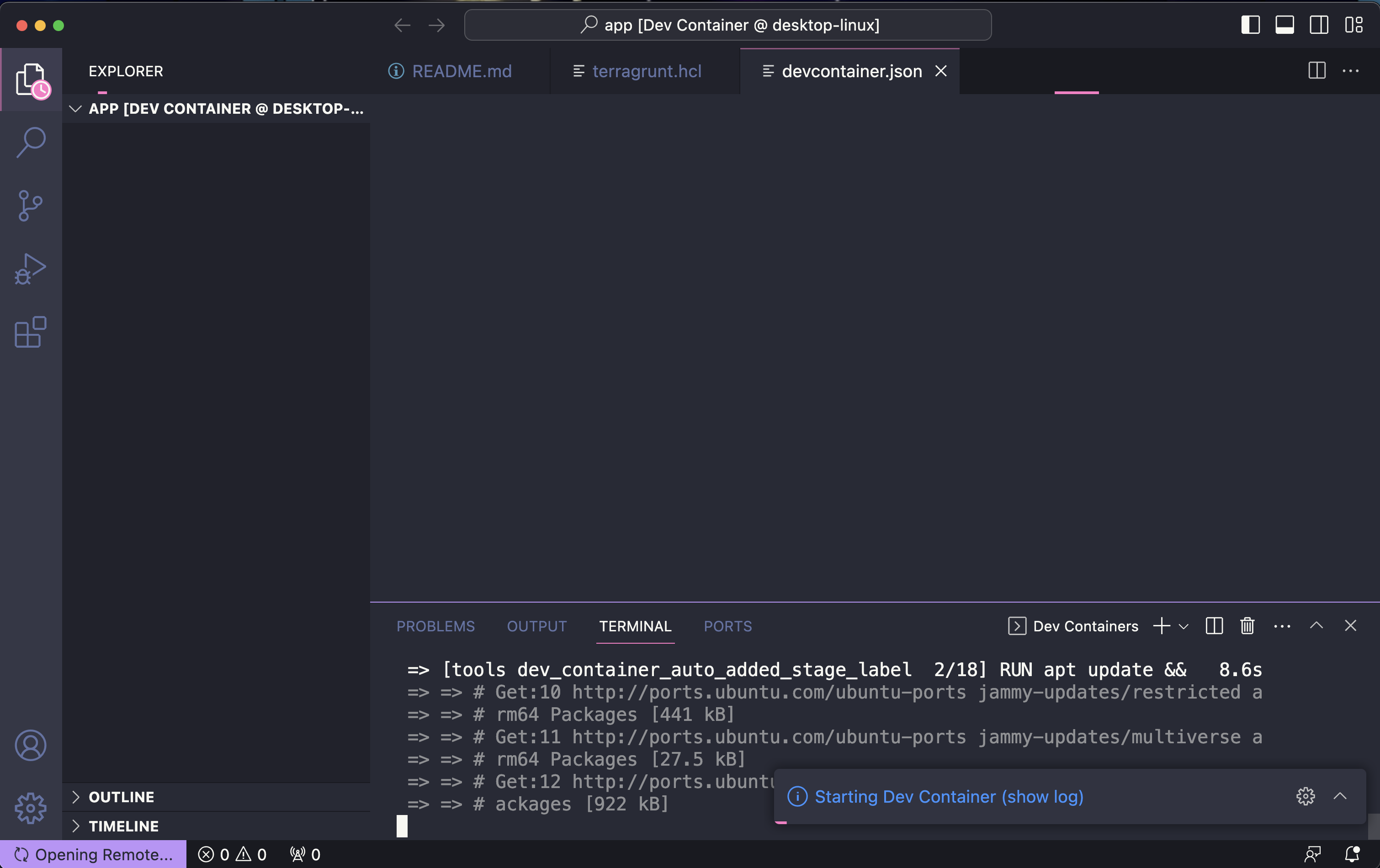Open the Accounts menu icon
1380x868 pixels.
(31, 745)
